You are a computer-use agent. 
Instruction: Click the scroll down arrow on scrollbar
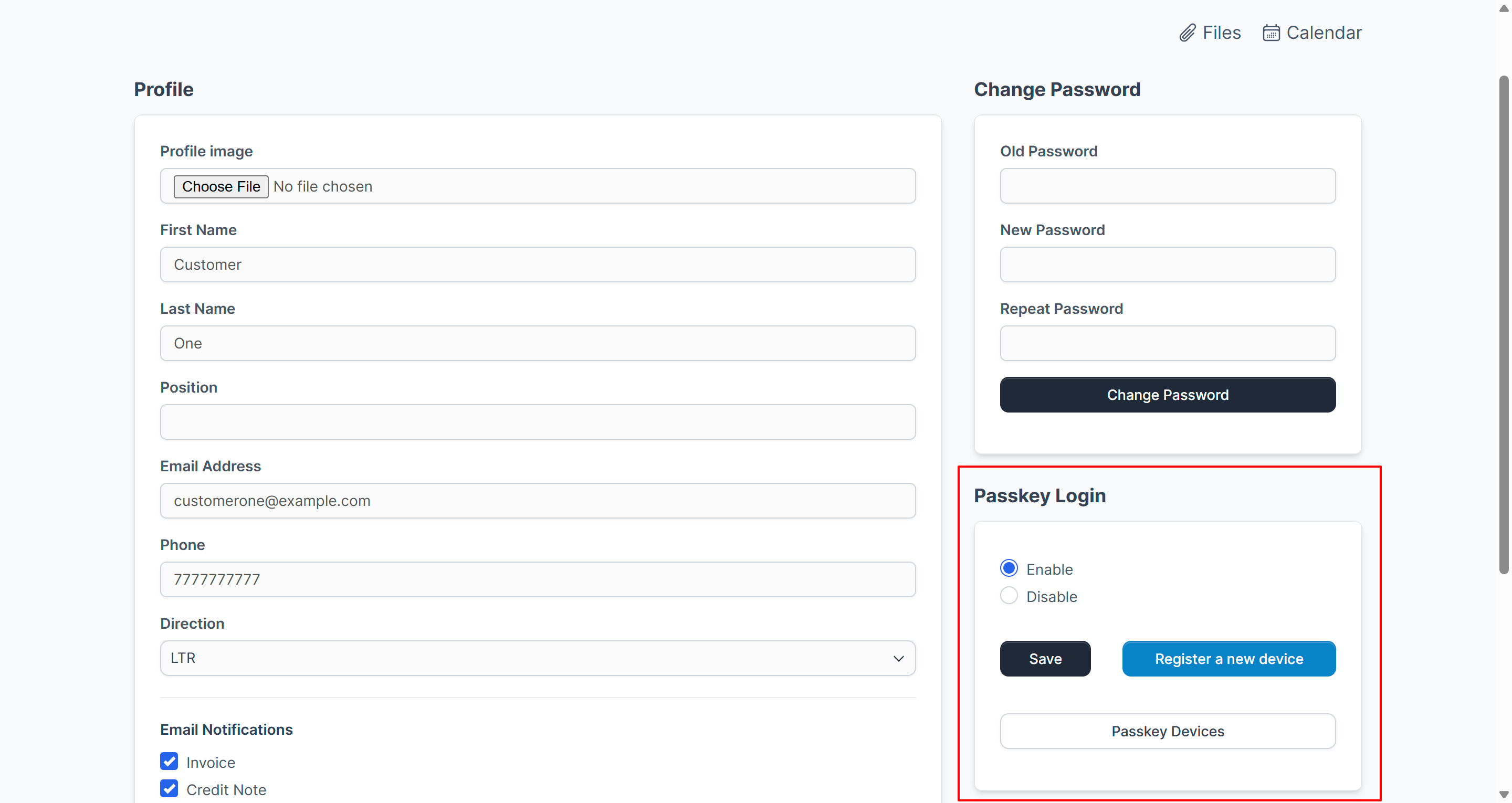[1503, 794]
